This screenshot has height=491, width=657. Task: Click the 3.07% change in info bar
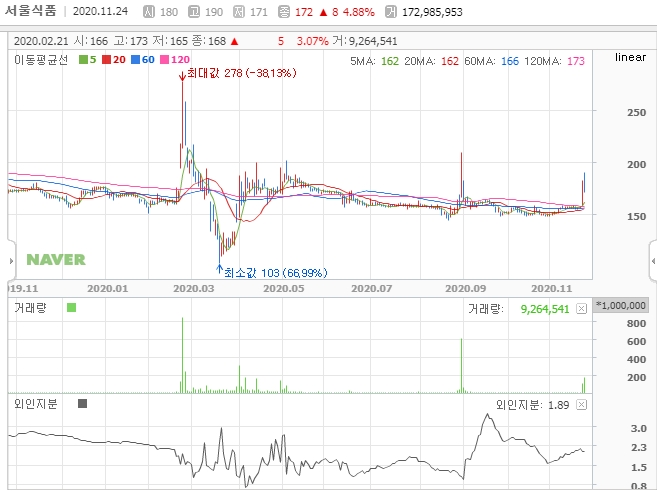313,41
